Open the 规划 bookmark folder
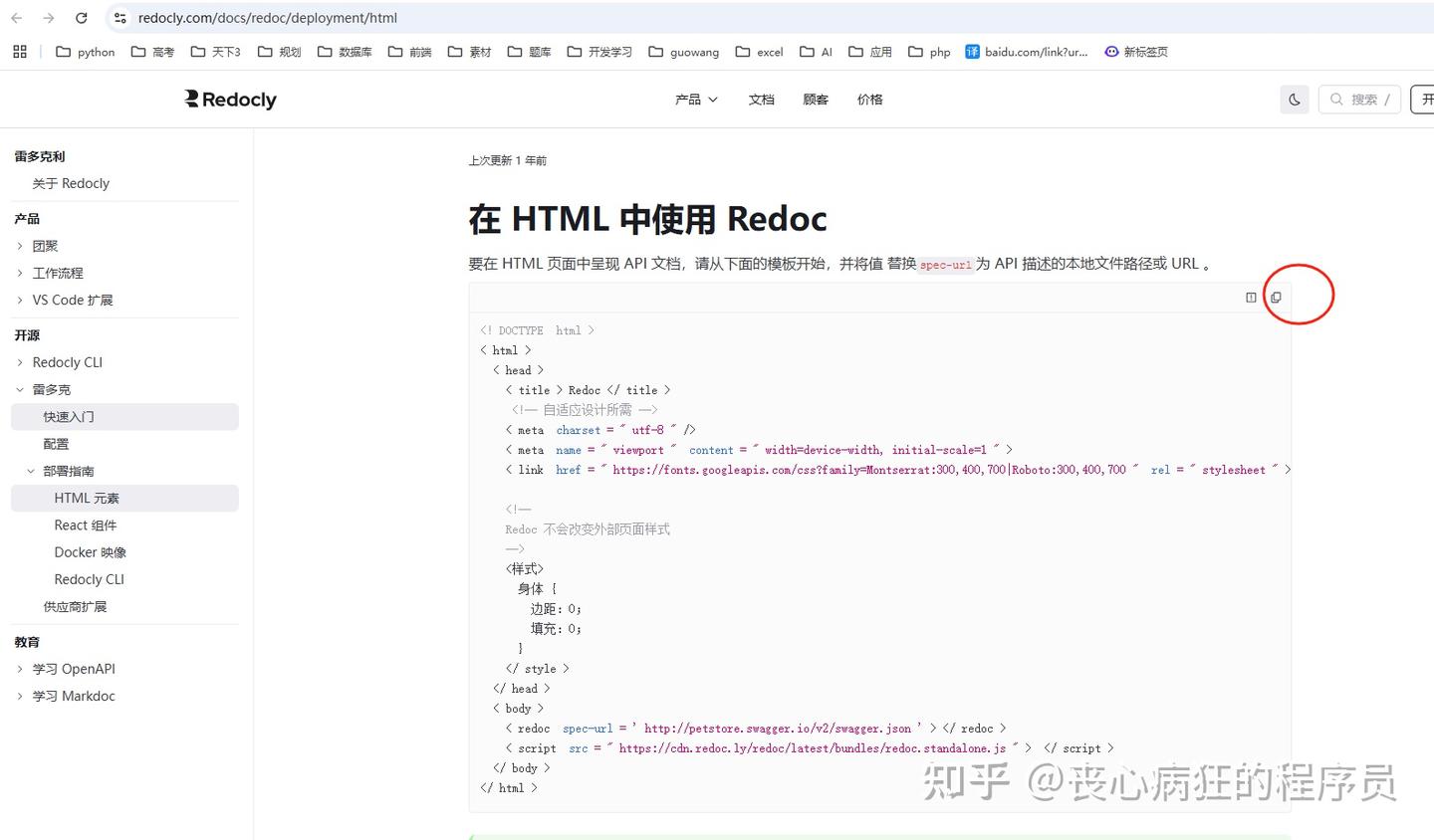This screenshot has width=1434, height=840. (280, 52)
